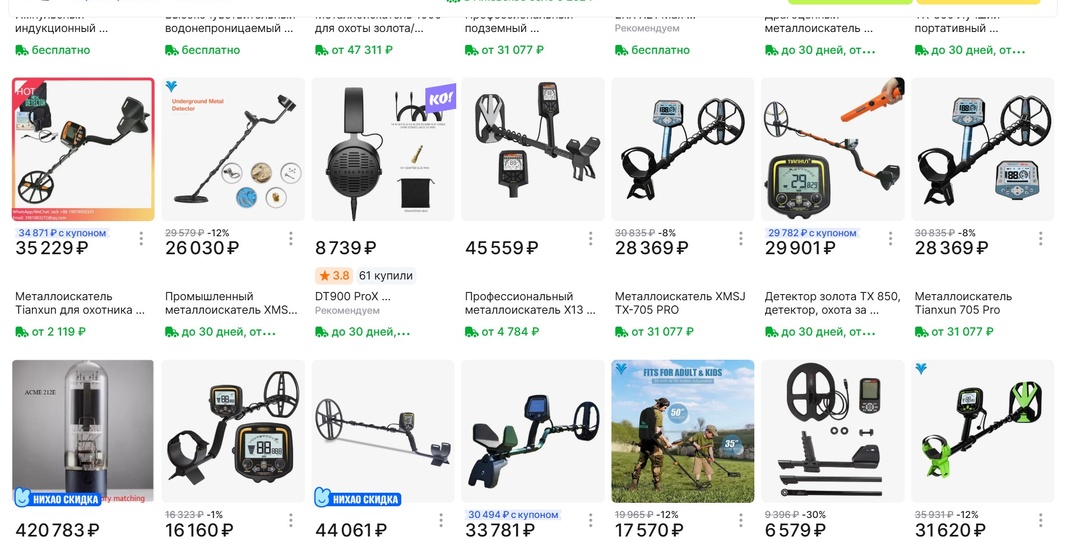Image resolution: width=1080 pixels, height=540 pixels.
Task: Open three-dot menu for 35 229 ₽ Tianxun detector
Action: click(141, 238)
